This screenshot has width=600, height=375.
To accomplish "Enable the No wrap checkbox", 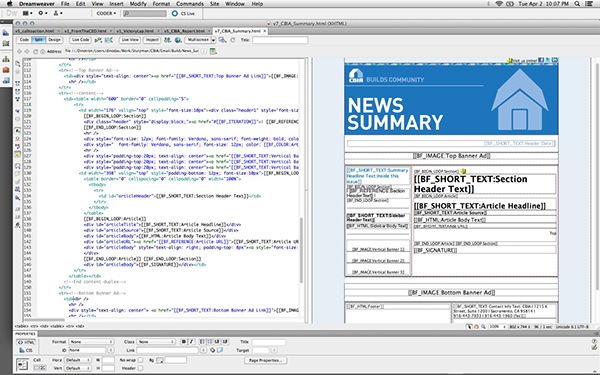I will [140, 360].
